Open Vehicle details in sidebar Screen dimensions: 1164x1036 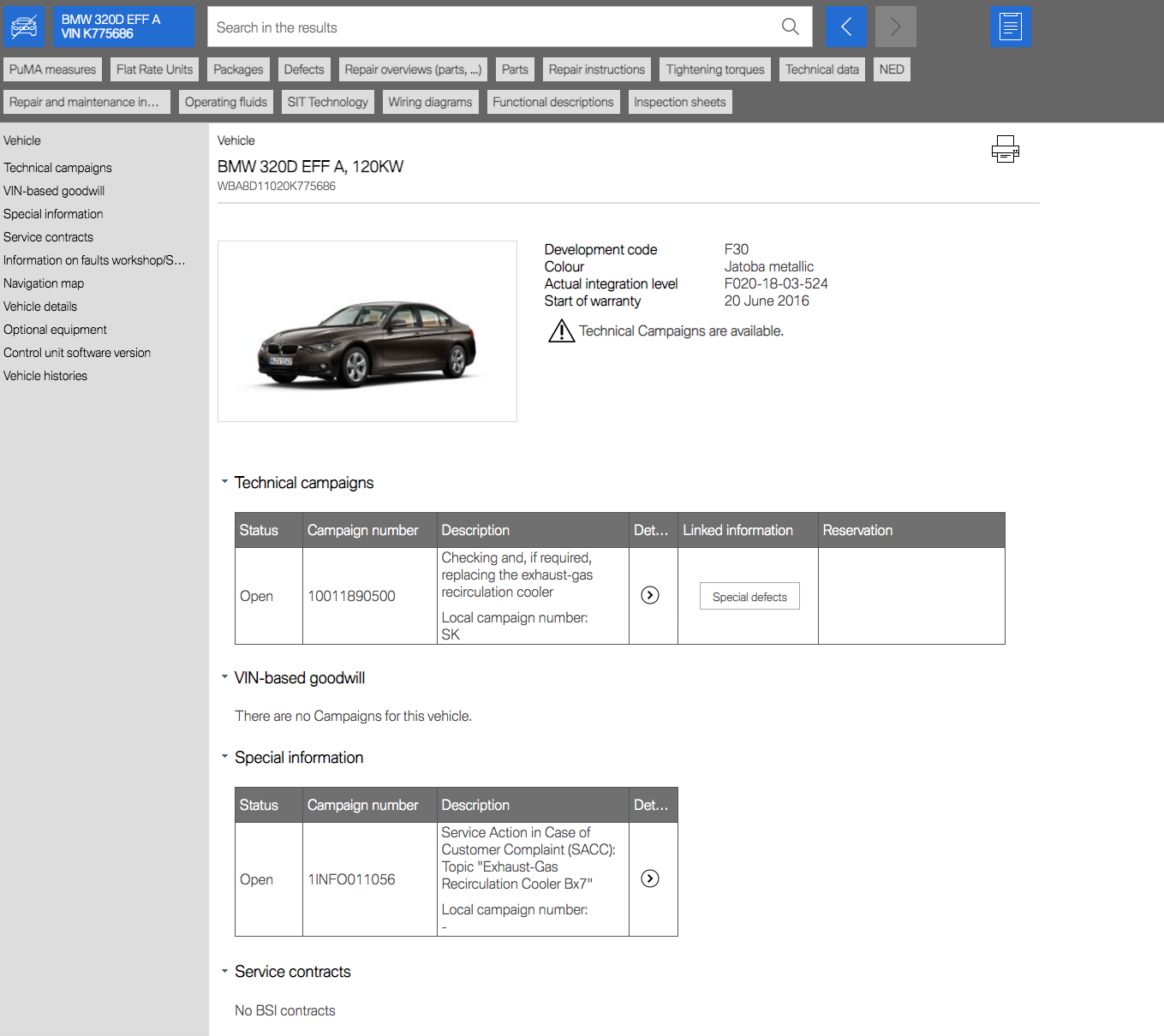pyautogui.click(x=40, y=307)
